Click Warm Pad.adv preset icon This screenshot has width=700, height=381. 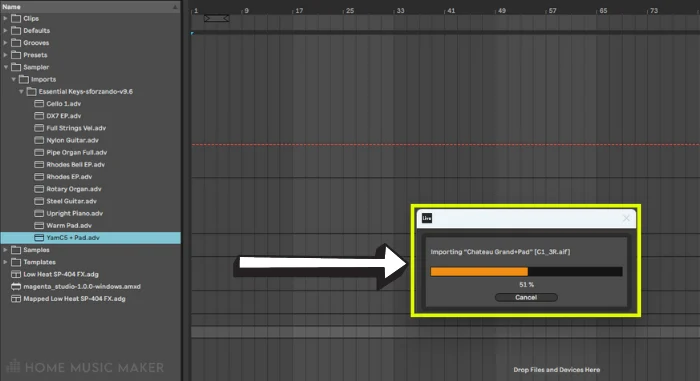coord(39,226)
